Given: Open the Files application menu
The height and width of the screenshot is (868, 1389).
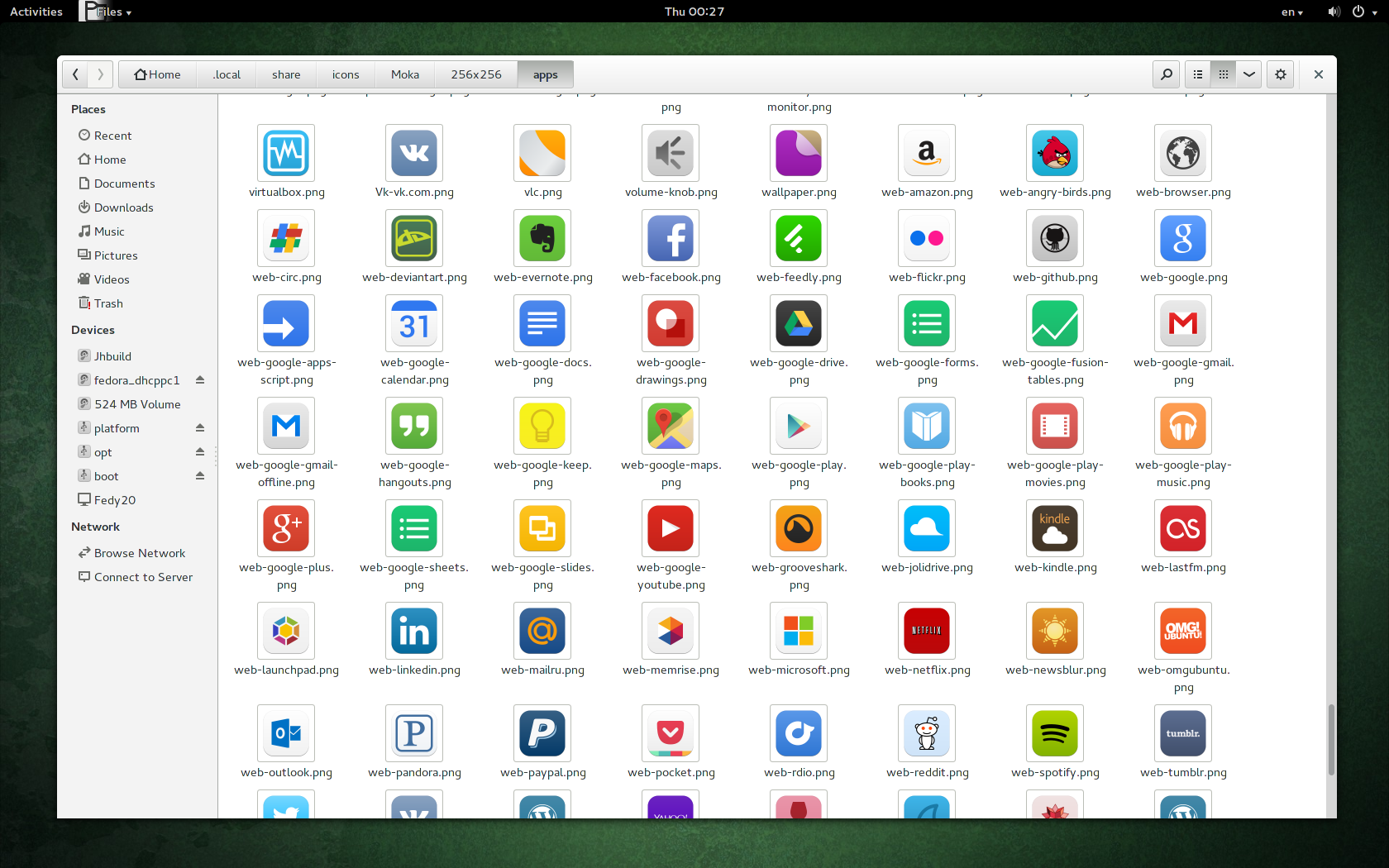Looking at the screenshot, I should click(x=106, y=11).
